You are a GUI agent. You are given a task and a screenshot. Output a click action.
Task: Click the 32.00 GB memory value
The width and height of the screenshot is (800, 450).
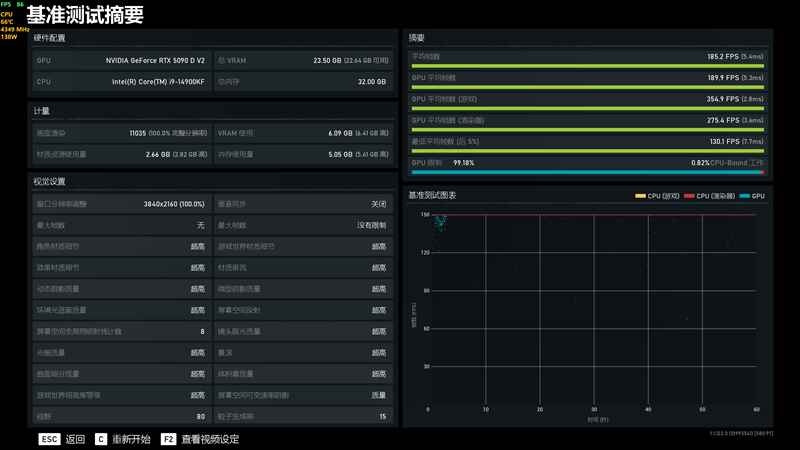point(372,82)
